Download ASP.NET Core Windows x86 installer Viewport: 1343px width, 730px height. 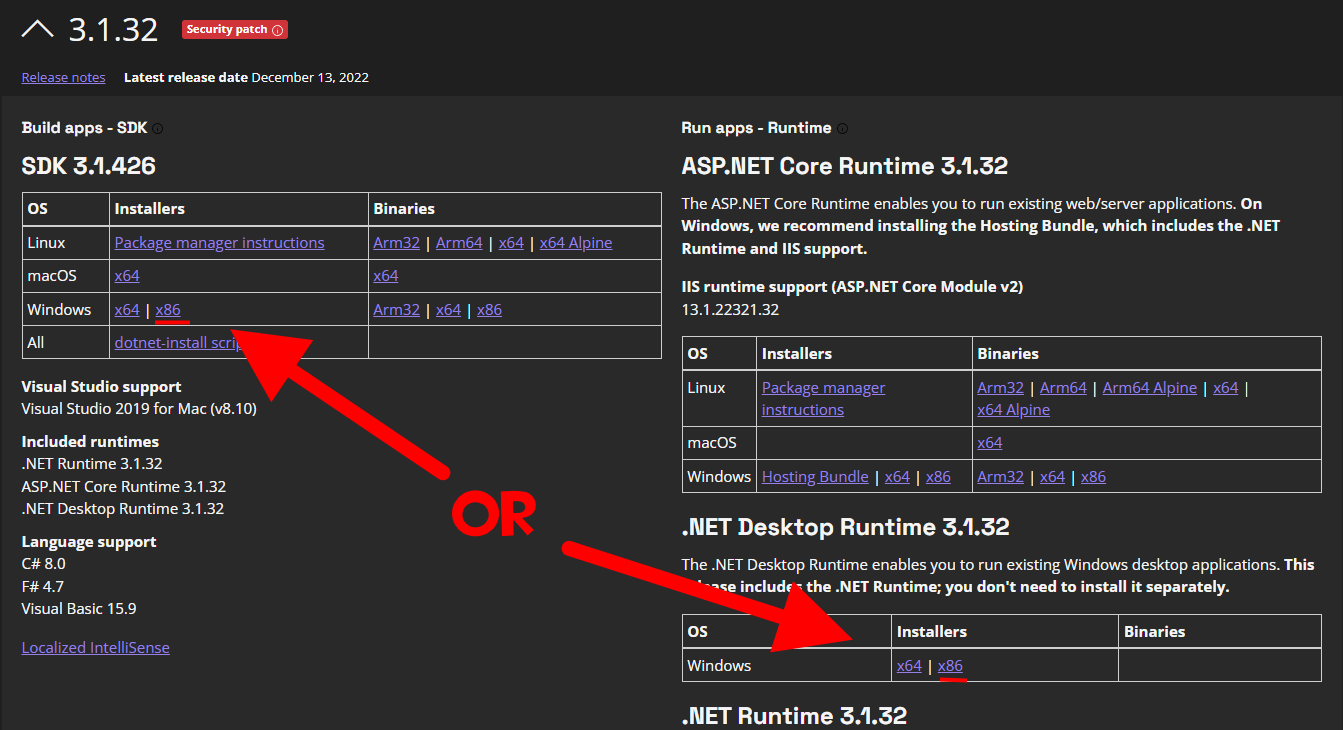[938, 476]
